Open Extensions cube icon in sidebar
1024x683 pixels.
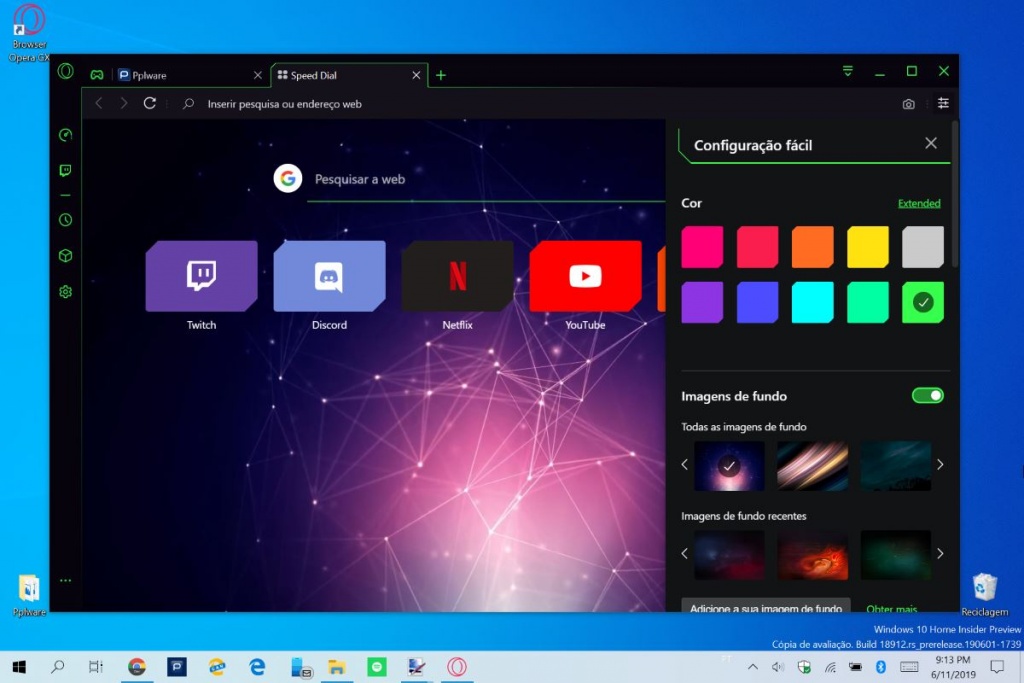(x=65, y=256)
